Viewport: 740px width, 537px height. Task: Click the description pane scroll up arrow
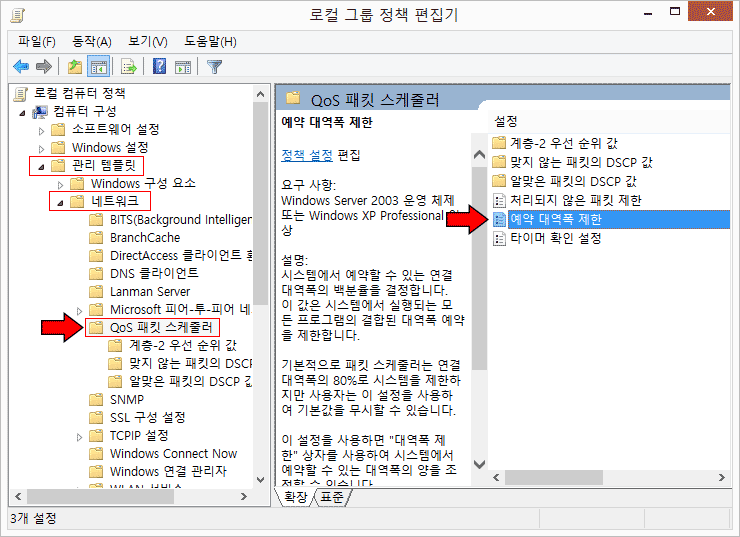click(479, 155)
